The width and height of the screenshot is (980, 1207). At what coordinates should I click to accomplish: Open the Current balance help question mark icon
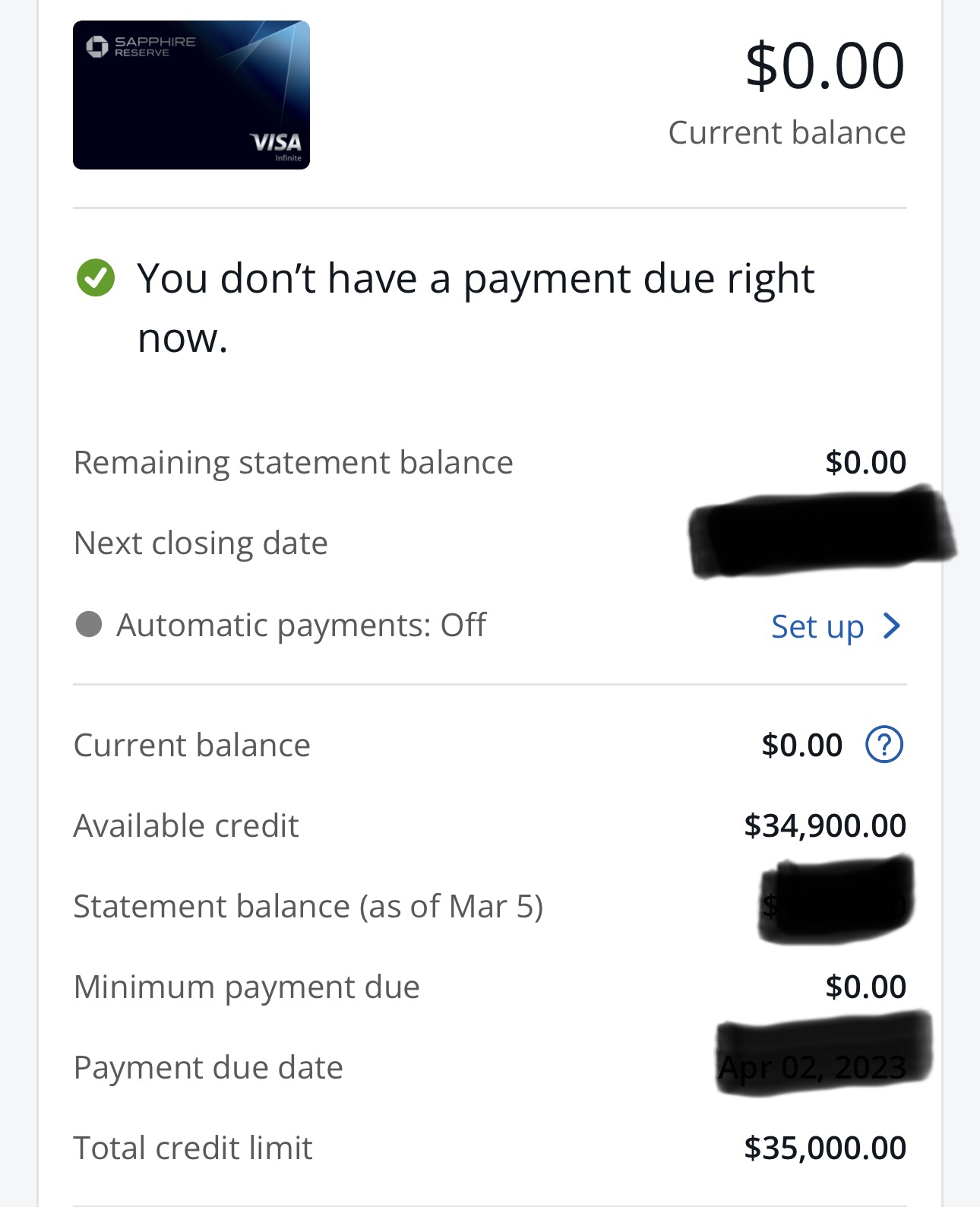[884, 745]
